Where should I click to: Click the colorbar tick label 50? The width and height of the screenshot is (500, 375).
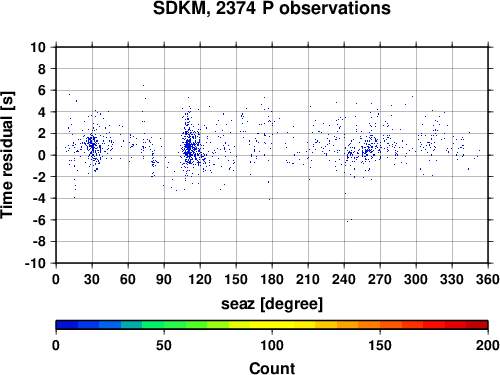(x=164, y=345)
